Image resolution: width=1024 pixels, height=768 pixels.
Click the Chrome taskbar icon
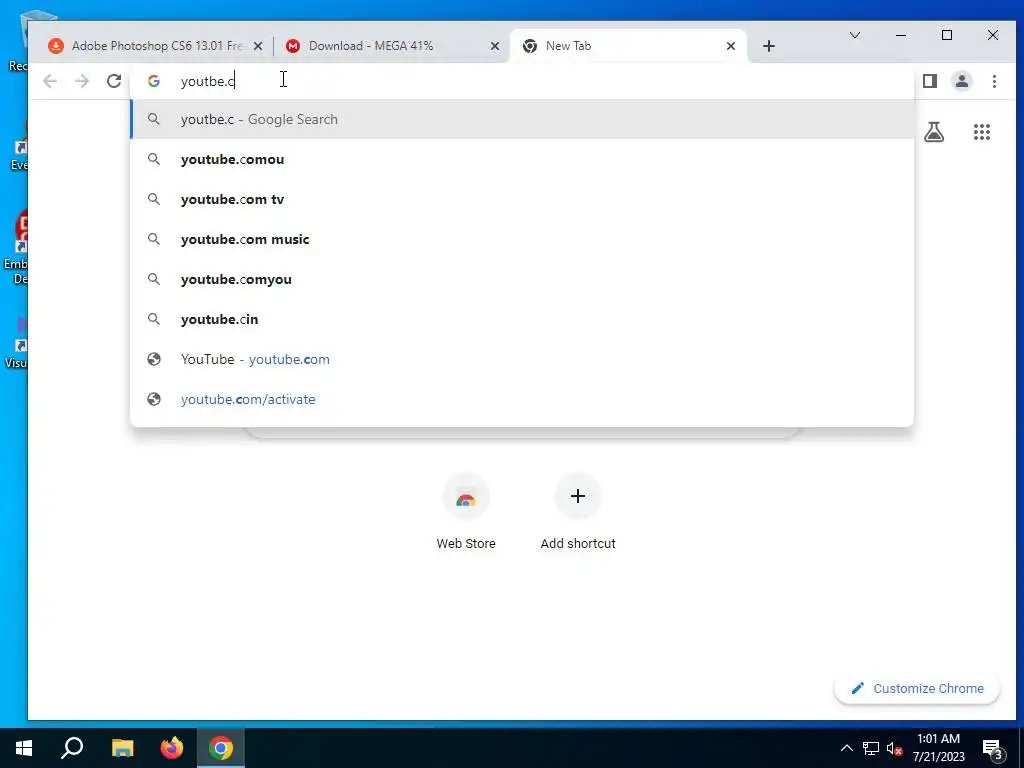pos(221,748)
